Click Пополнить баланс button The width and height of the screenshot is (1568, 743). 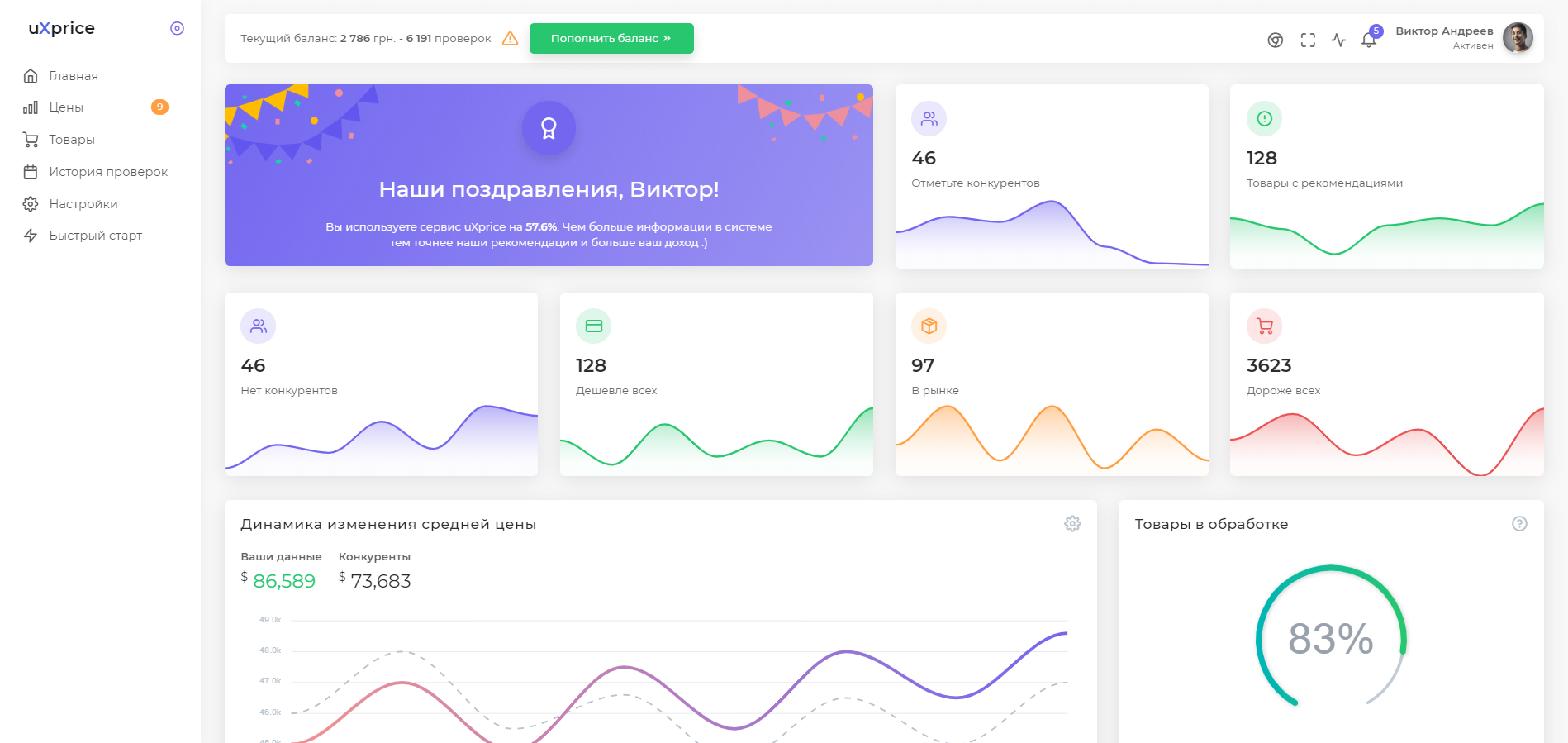pyautogui.click(x=611, y=38)
